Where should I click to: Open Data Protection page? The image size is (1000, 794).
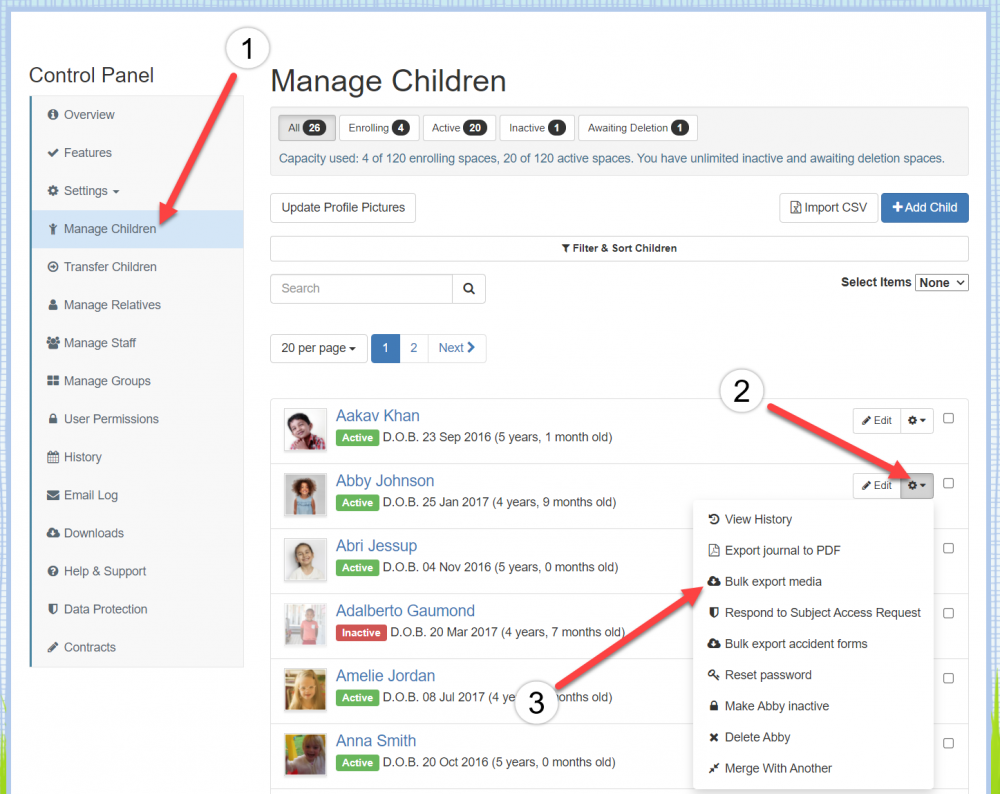(x=138, y=609)
